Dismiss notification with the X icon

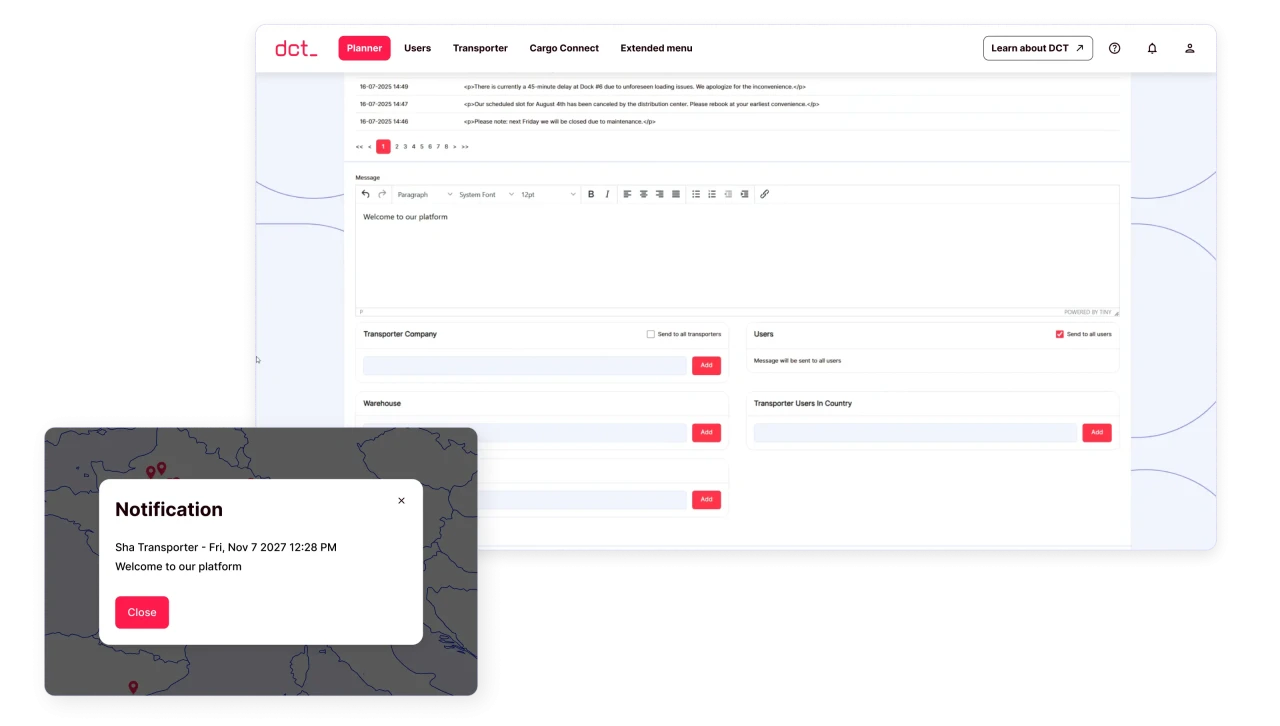[401, 501]
